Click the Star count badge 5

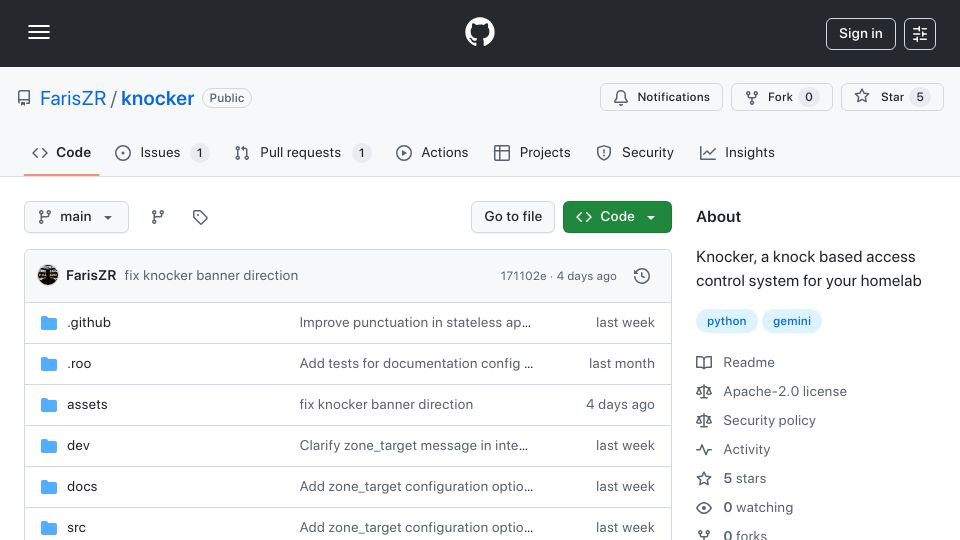920,97
